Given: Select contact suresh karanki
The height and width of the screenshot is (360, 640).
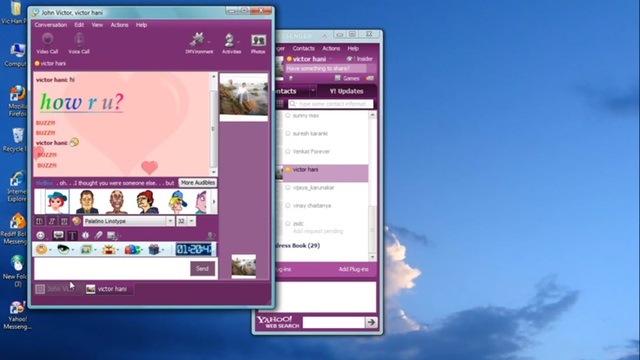Looking at the screenshot, I should click(310, 133).
